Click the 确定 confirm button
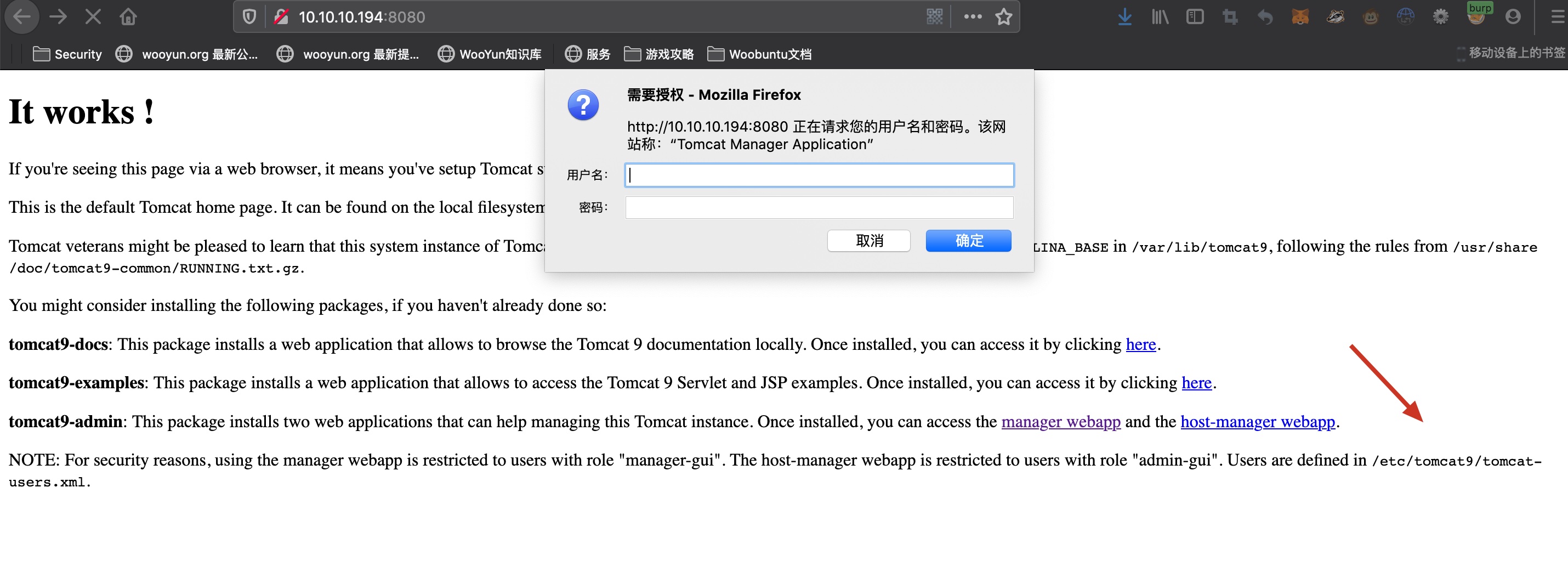 968,241
